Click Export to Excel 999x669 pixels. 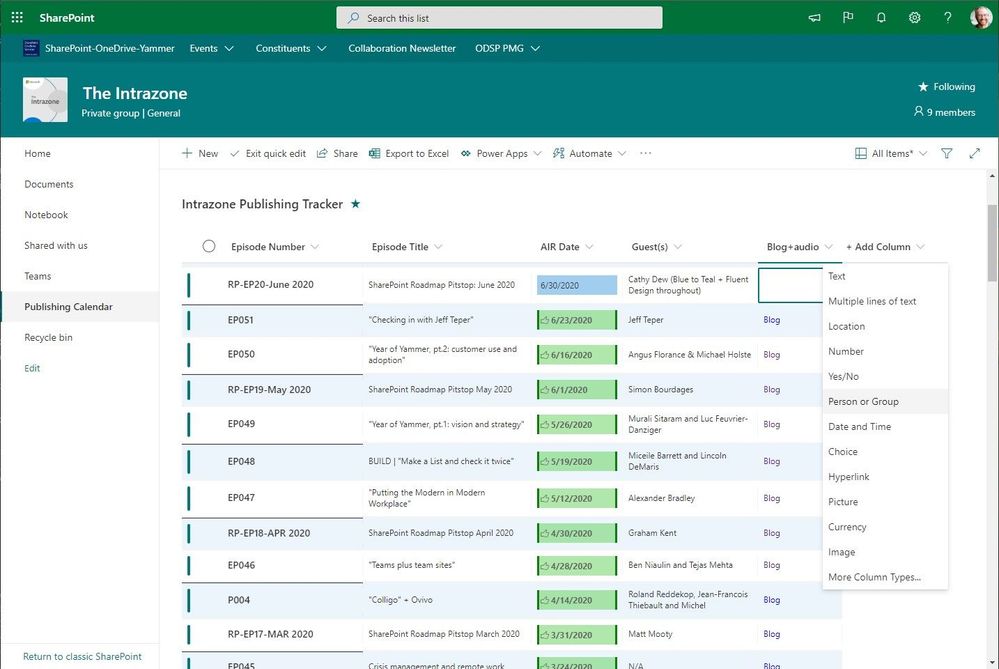408,154
